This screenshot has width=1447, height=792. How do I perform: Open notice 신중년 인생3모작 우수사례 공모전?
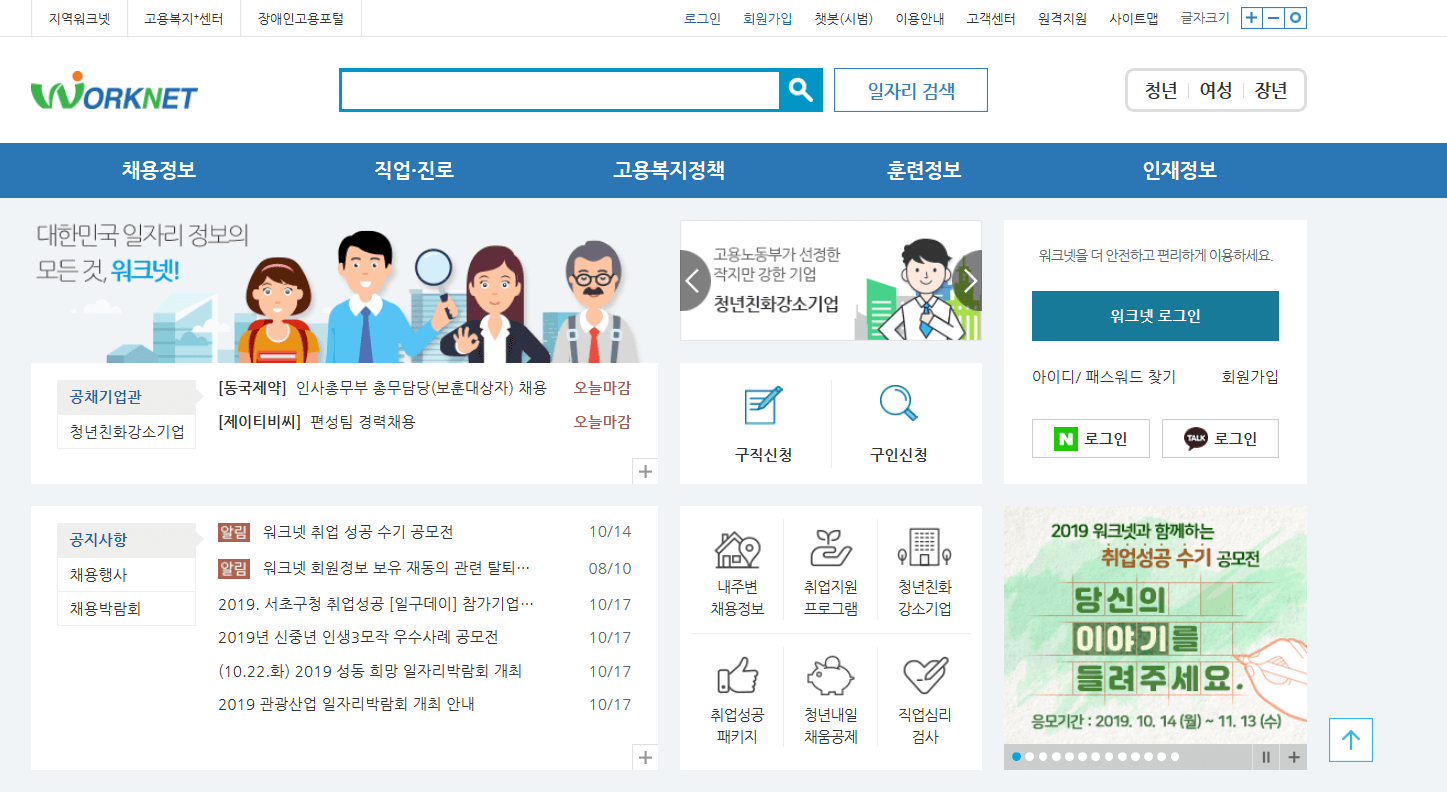pos(358,637)
